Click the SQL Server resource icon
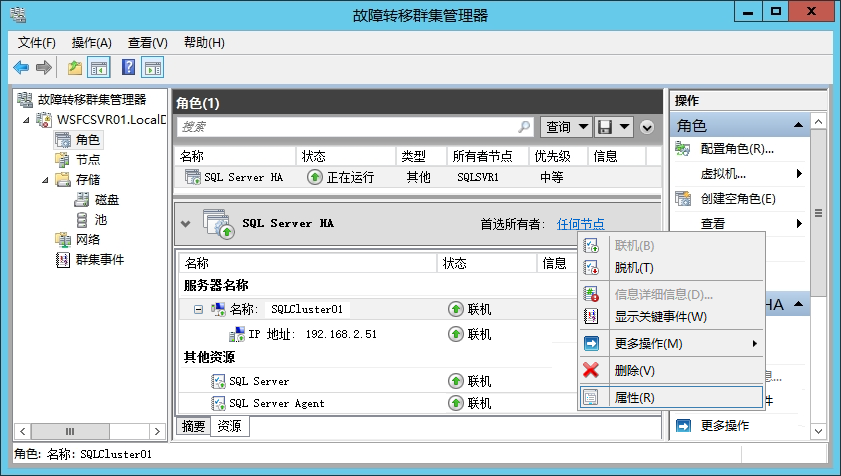 click(218, 382)
